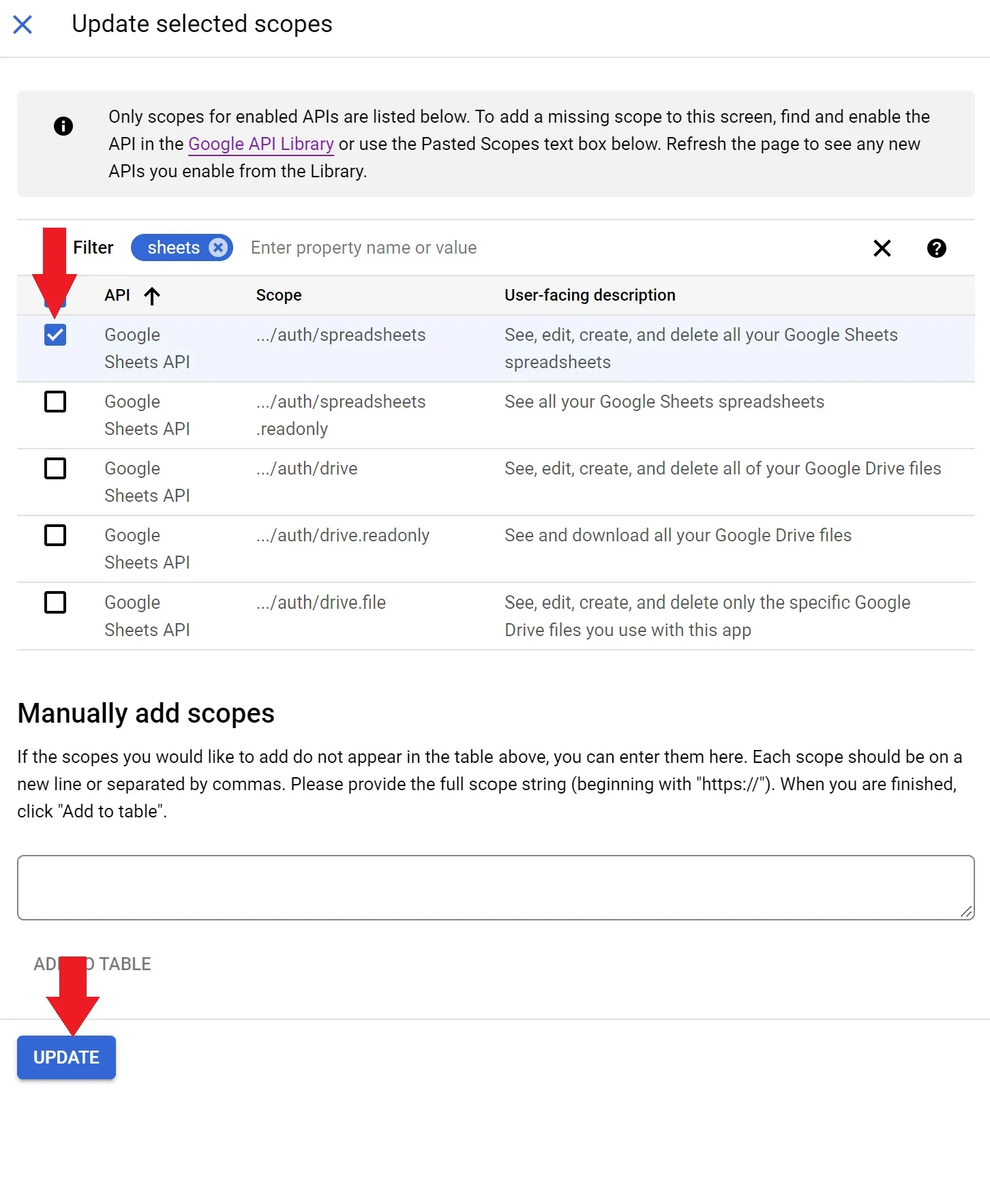The width and height of the screenshot is (990, 1204).
Task: Enable the .../auth/drive scope checkbox
Action: [x=55, y=468]
